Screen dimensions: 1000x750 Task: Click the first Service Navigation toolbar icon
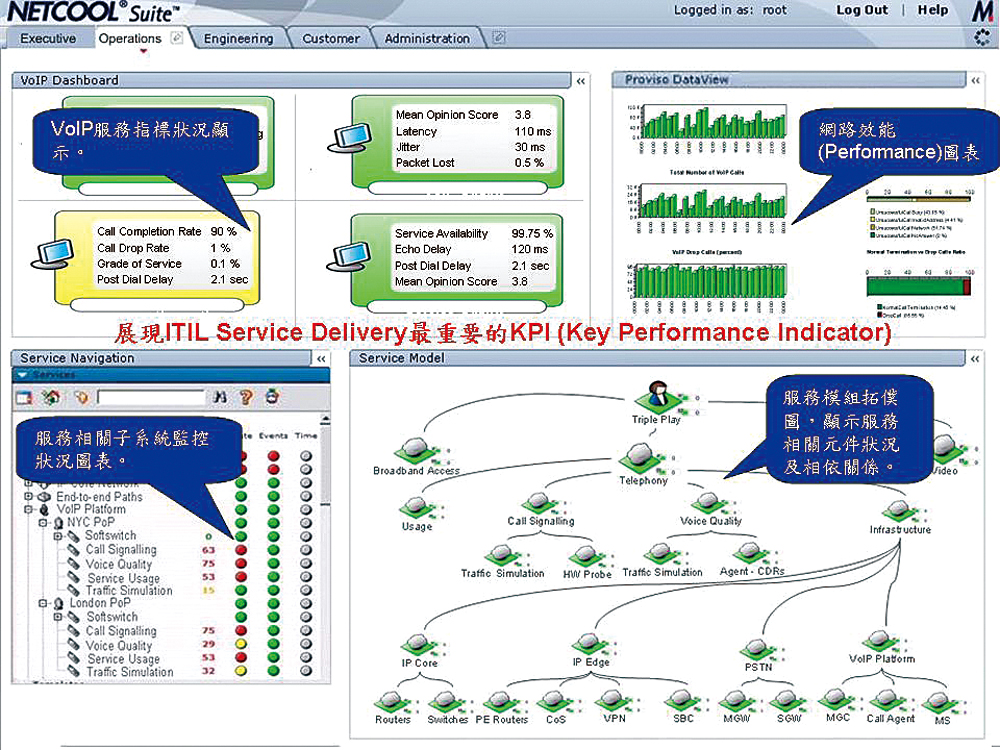click(x=24, y=397)
